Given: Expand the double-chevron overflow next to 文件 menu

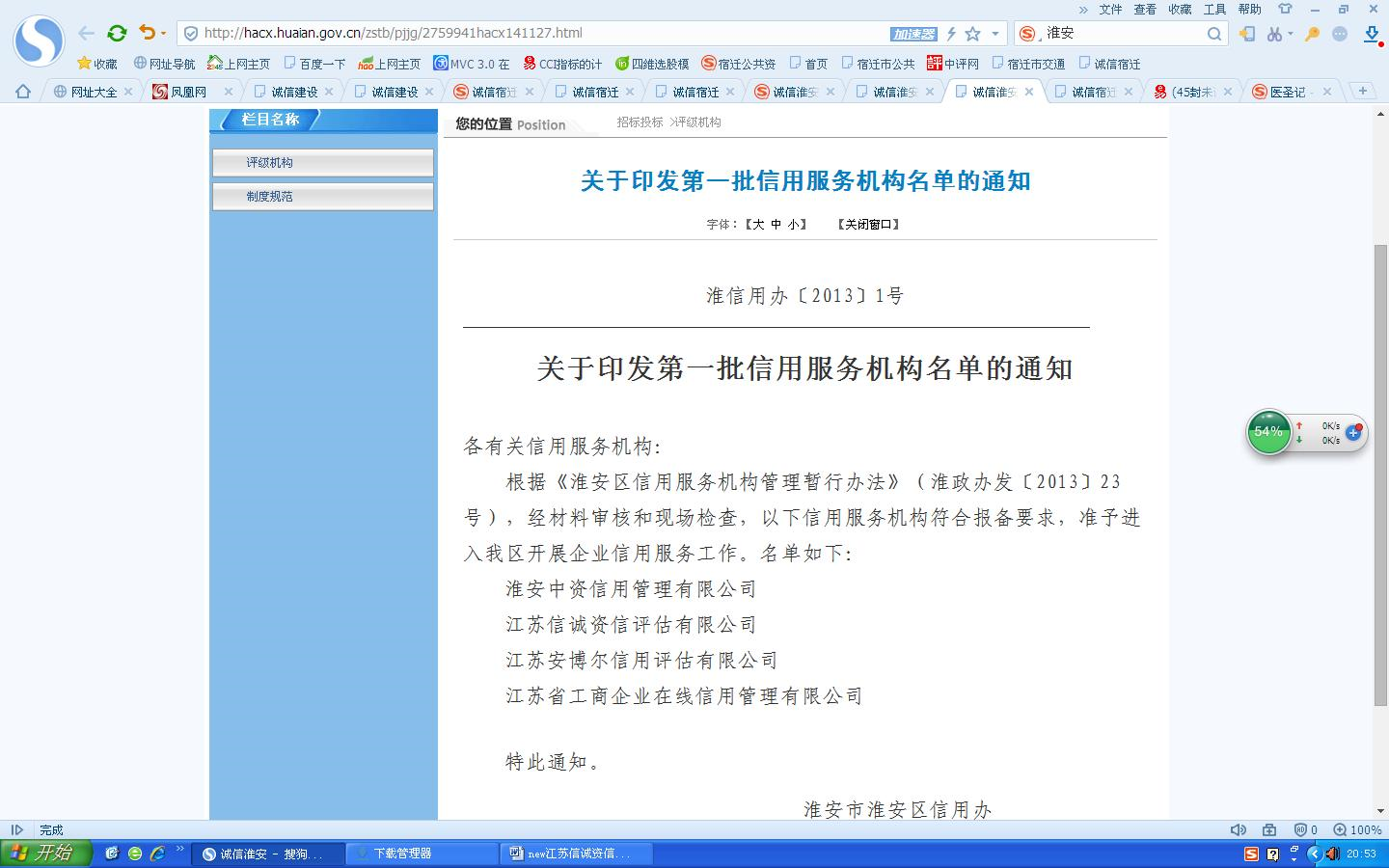Looking at the screenshot, I should [x=1083, y=9].
